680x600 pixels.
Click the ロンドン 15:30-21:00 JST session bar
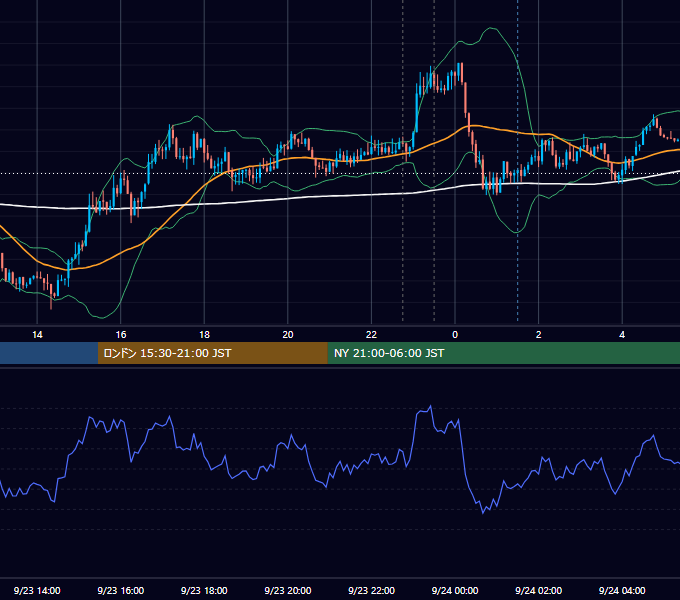point(212,353)
